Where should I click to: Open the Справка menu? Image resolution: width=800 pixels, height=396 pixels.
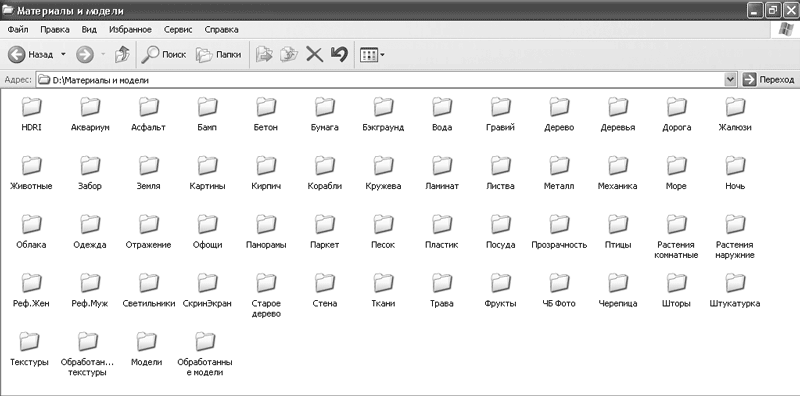(221, 30)
